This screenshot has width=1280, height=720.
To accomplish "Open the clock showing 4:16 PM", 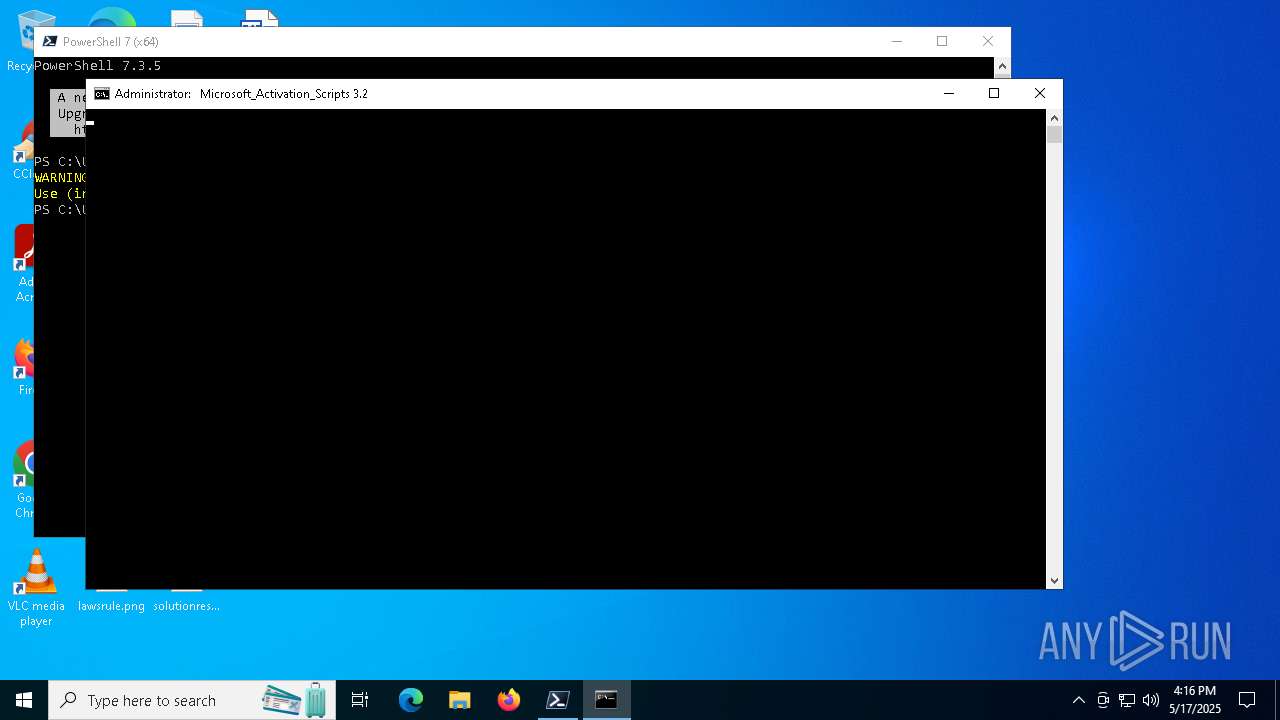I will [x=1195, y=700].
